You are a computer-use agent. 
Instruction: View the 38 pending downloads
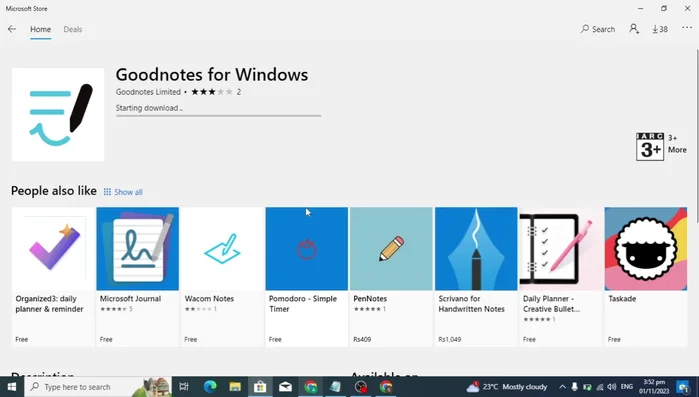[x=660, y=29]
